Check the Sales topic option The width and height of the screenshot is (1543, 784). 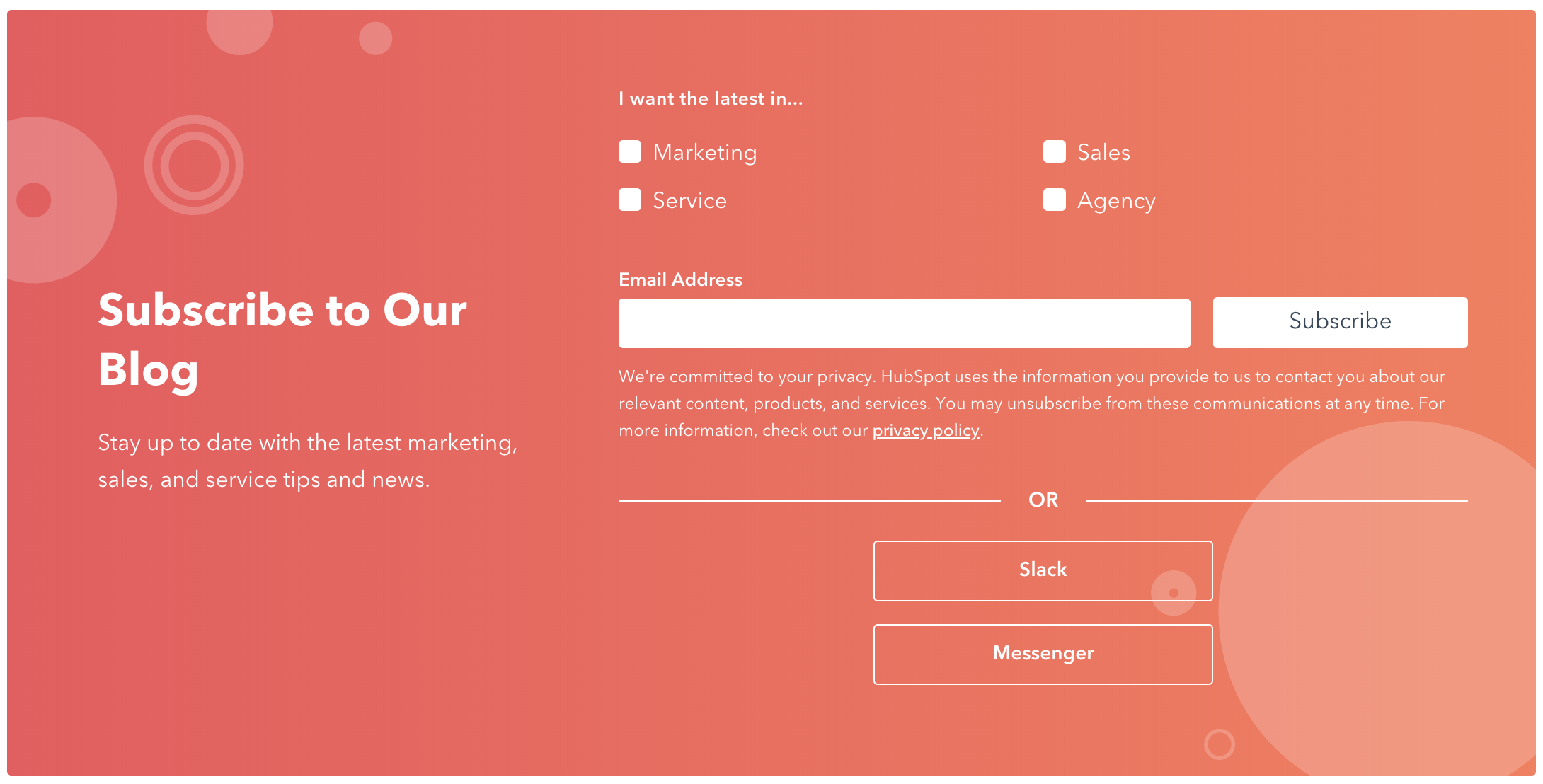point(1055,151)
